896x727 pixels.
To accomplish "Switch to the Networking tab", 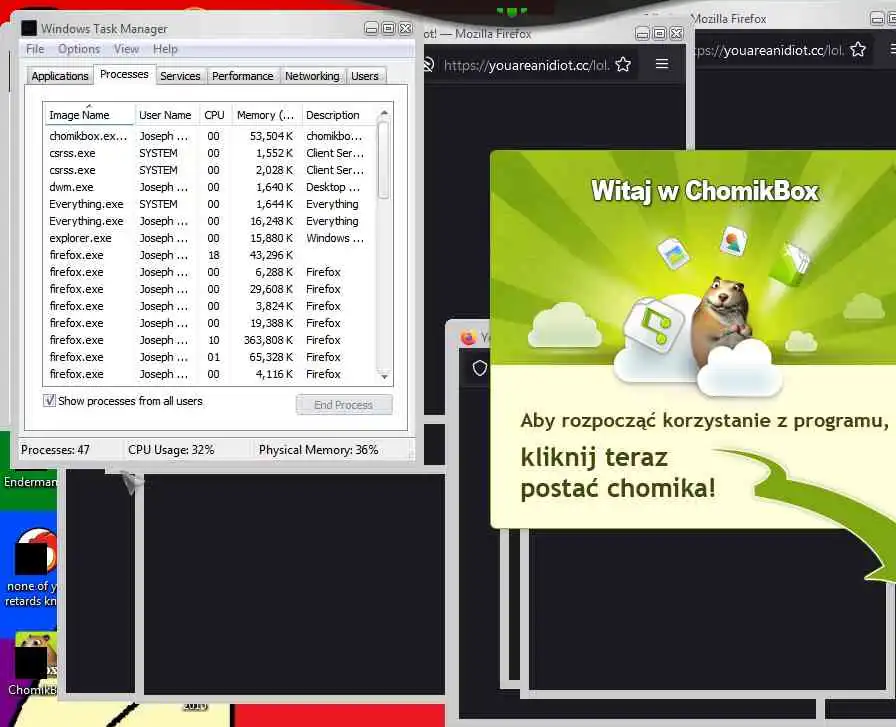I will click(x=312, y=76).
